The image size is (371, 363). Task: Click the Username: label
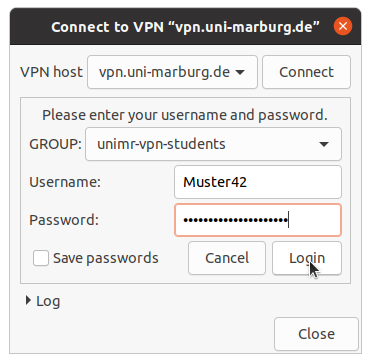pos(65,182)
